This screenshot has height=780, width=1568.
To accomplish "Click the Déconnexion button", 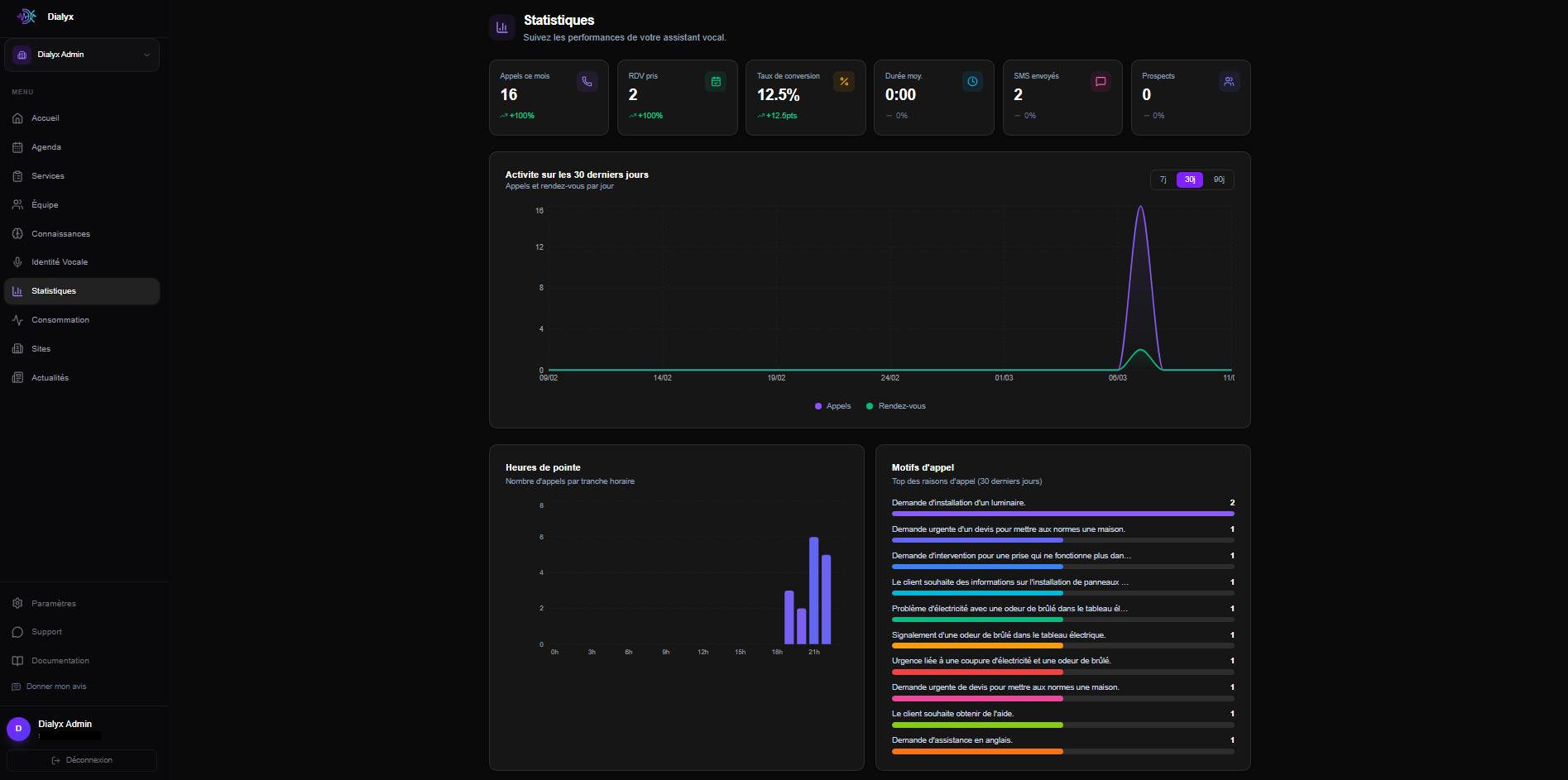I will 81,759.
